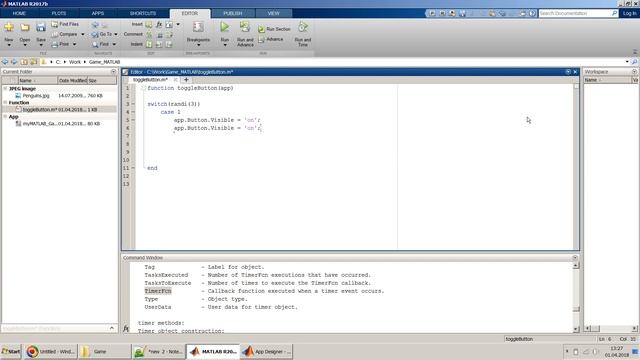Click the Advance button
The height and width of the screenshot is (360, 640).
271,39
